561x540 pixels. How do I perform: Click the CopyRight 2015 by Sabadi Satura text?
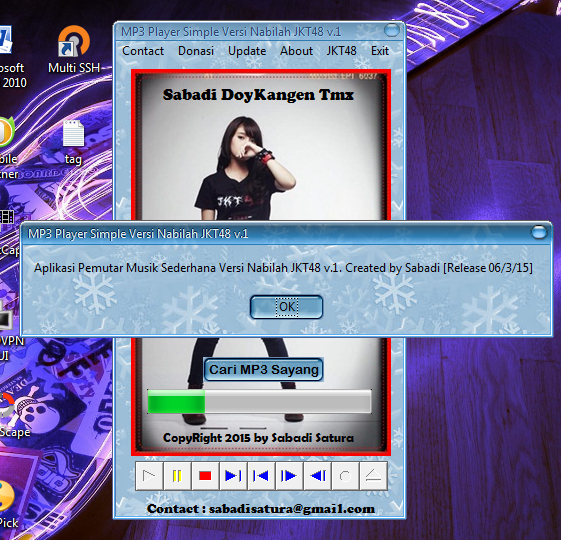tap(258, 438)
